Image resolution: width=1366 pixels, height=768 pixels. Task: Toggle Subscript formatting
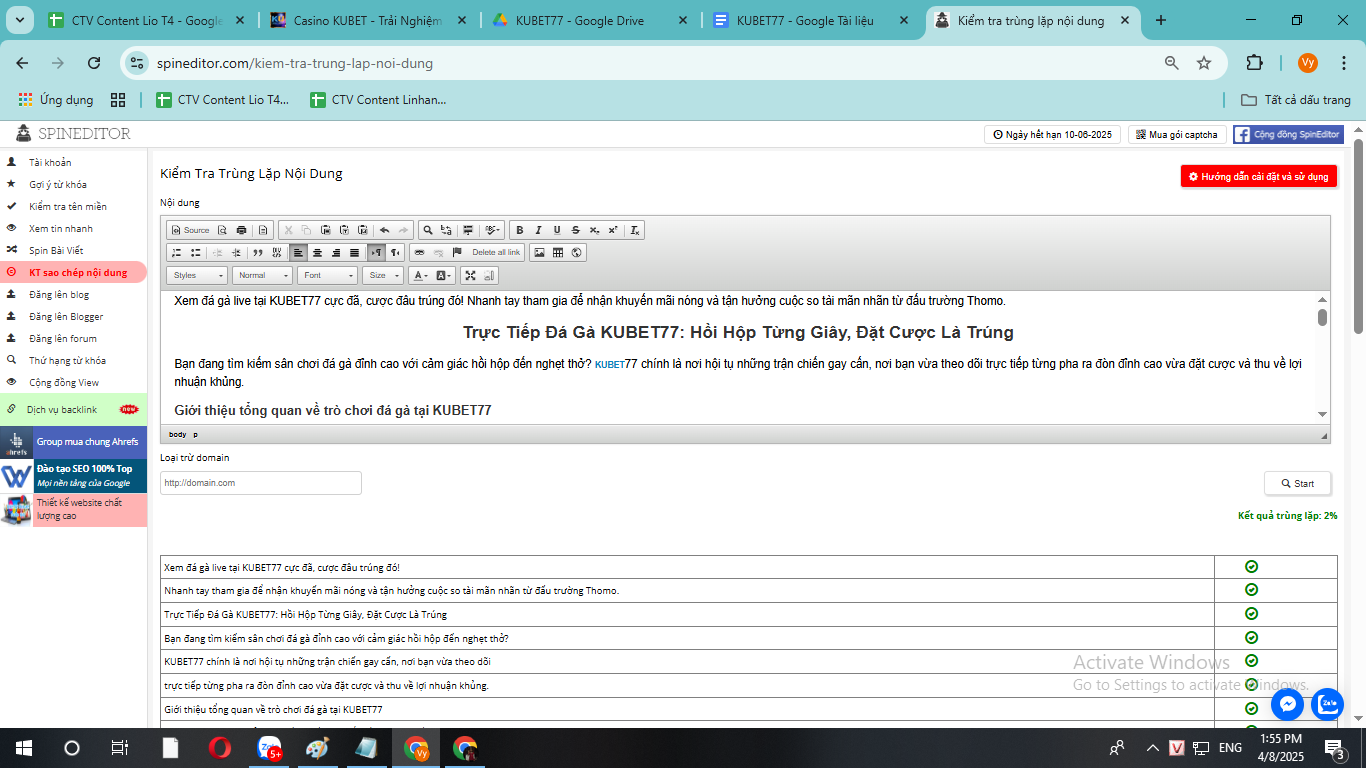(594, 230)
